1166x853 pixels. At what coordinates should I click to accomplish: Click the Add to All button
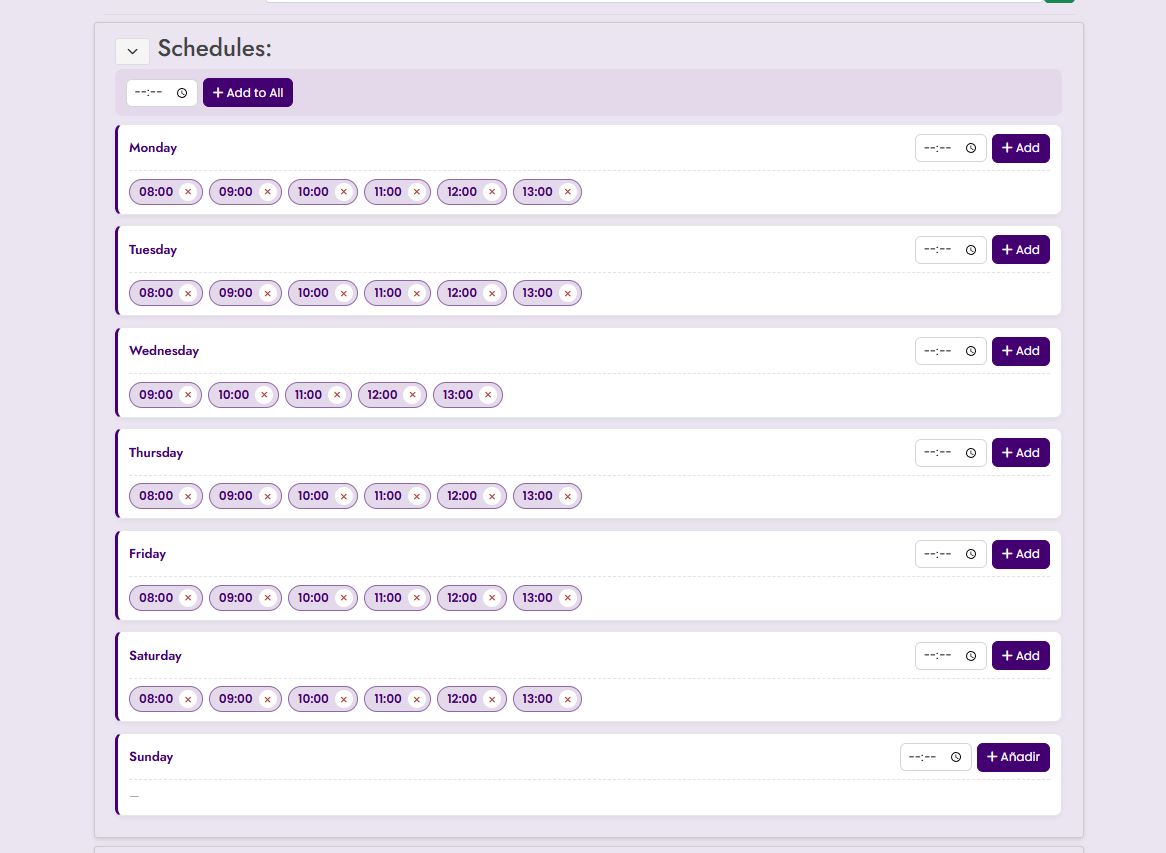pos(248,93)
